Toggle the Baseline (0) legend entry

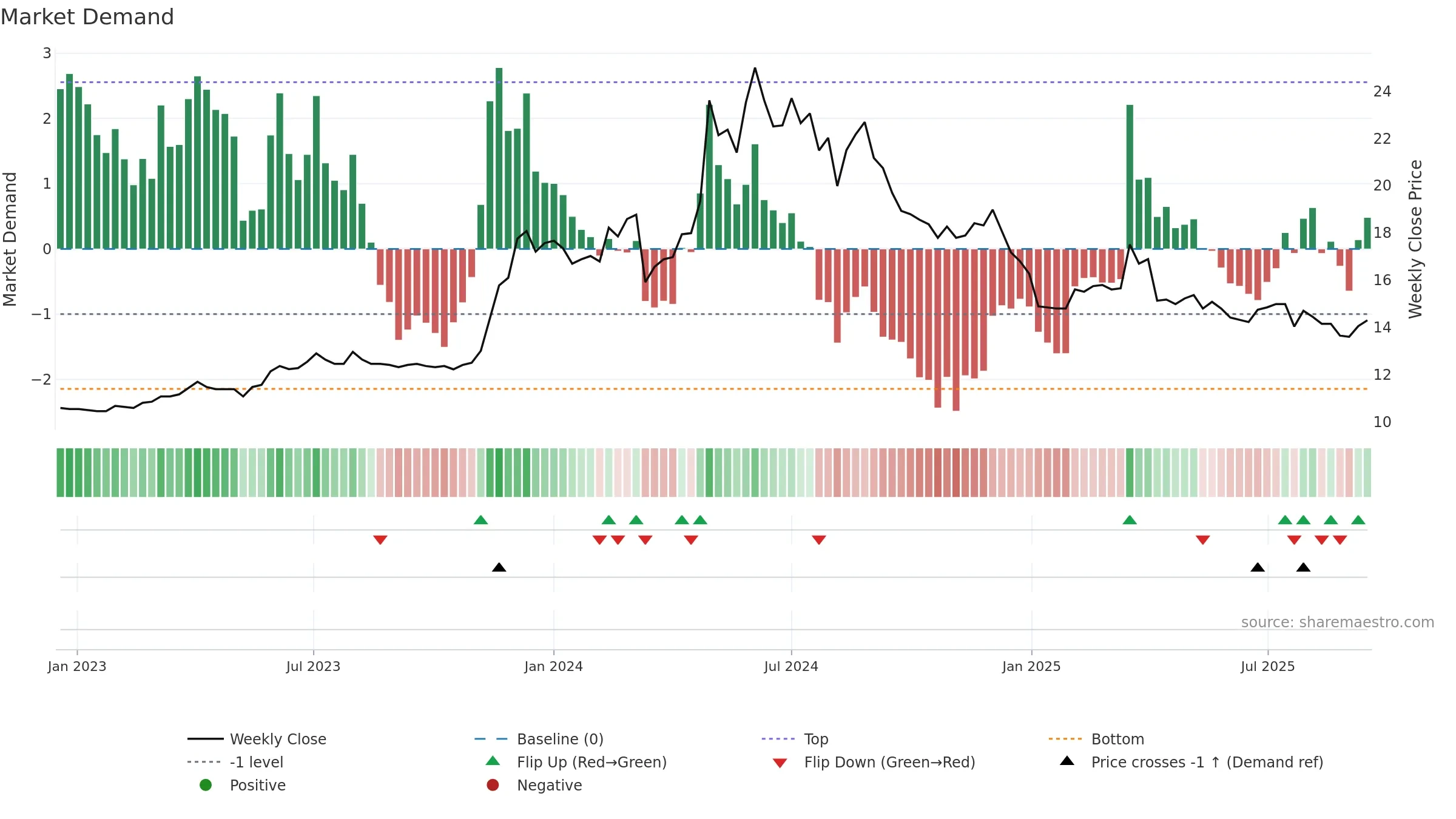pyautogui.click(x=539, y=739)
